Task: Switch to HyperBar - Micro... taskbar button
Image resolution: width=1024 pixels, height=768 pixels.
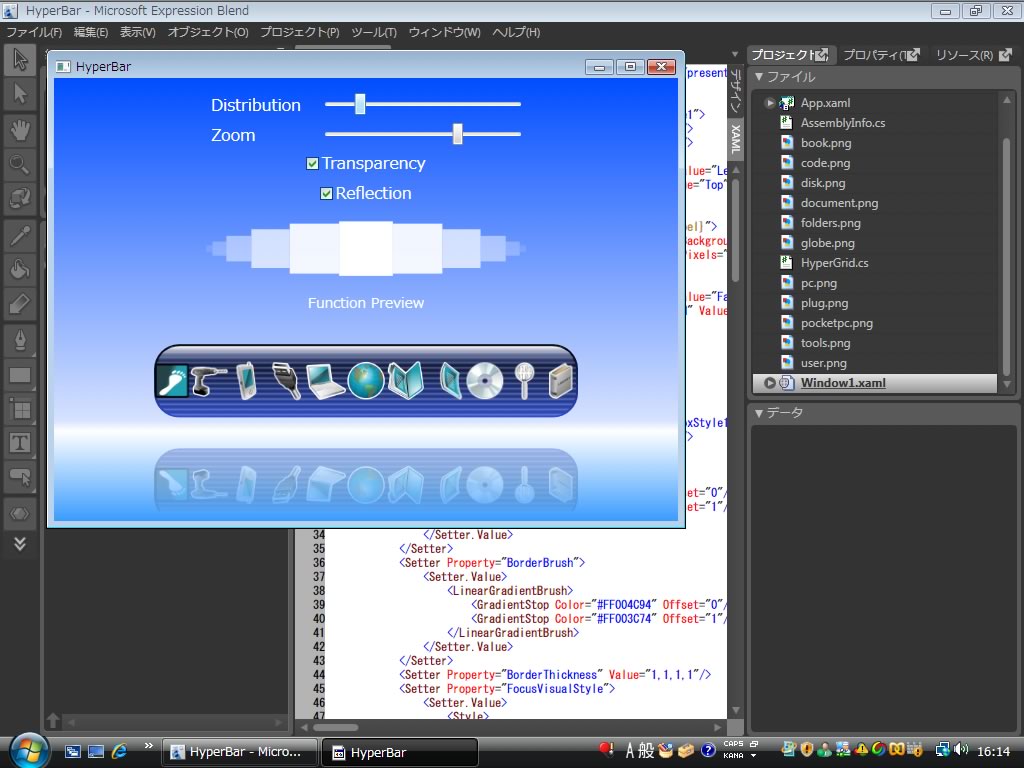Action: (239, 752)
